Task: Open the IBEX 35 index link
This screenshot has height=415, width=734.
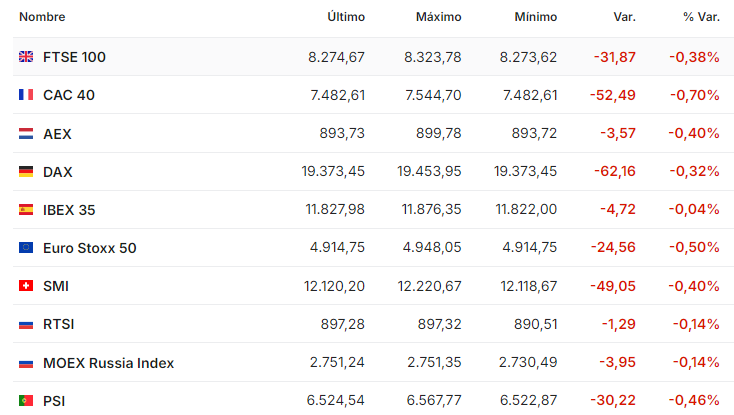Action: coord(69,210)
